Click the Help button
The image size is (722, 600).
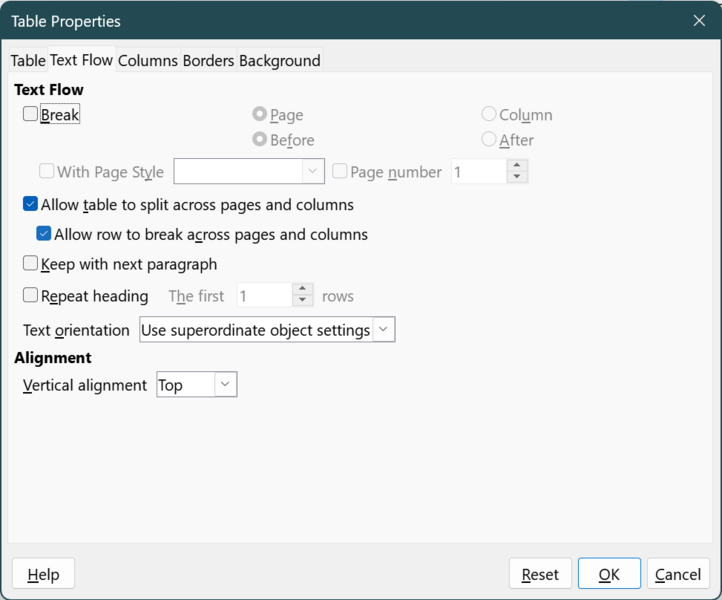click(43, 574)
